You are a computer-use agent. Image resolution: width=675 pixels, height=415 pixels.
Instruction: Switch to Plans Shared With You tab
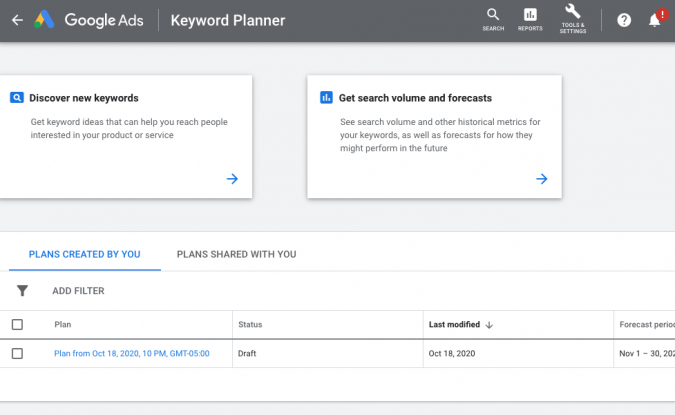point(236,254)
